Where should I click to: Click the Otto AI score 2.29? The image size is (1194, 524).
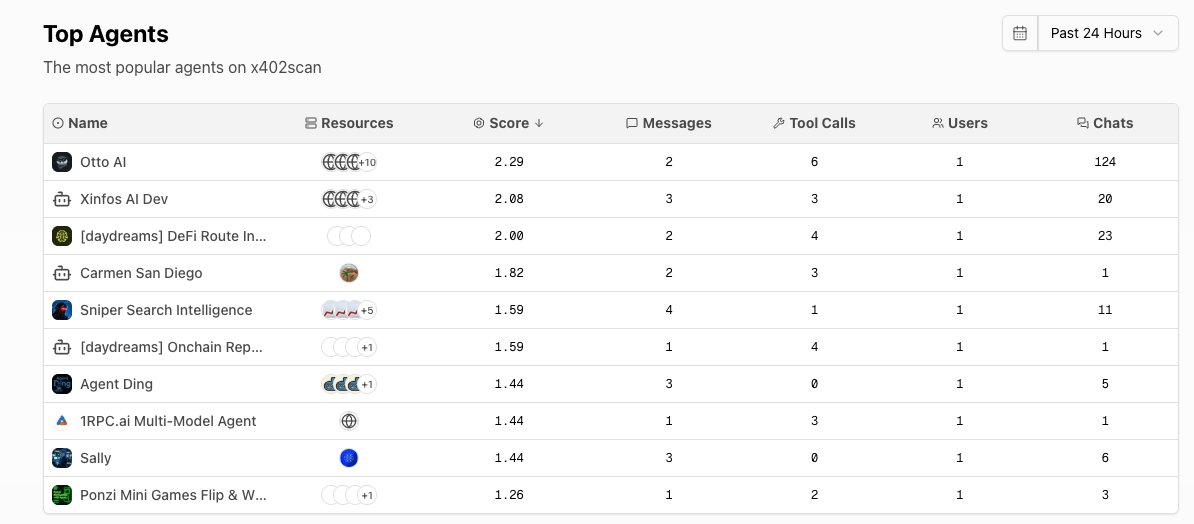[x=509, y=162]
